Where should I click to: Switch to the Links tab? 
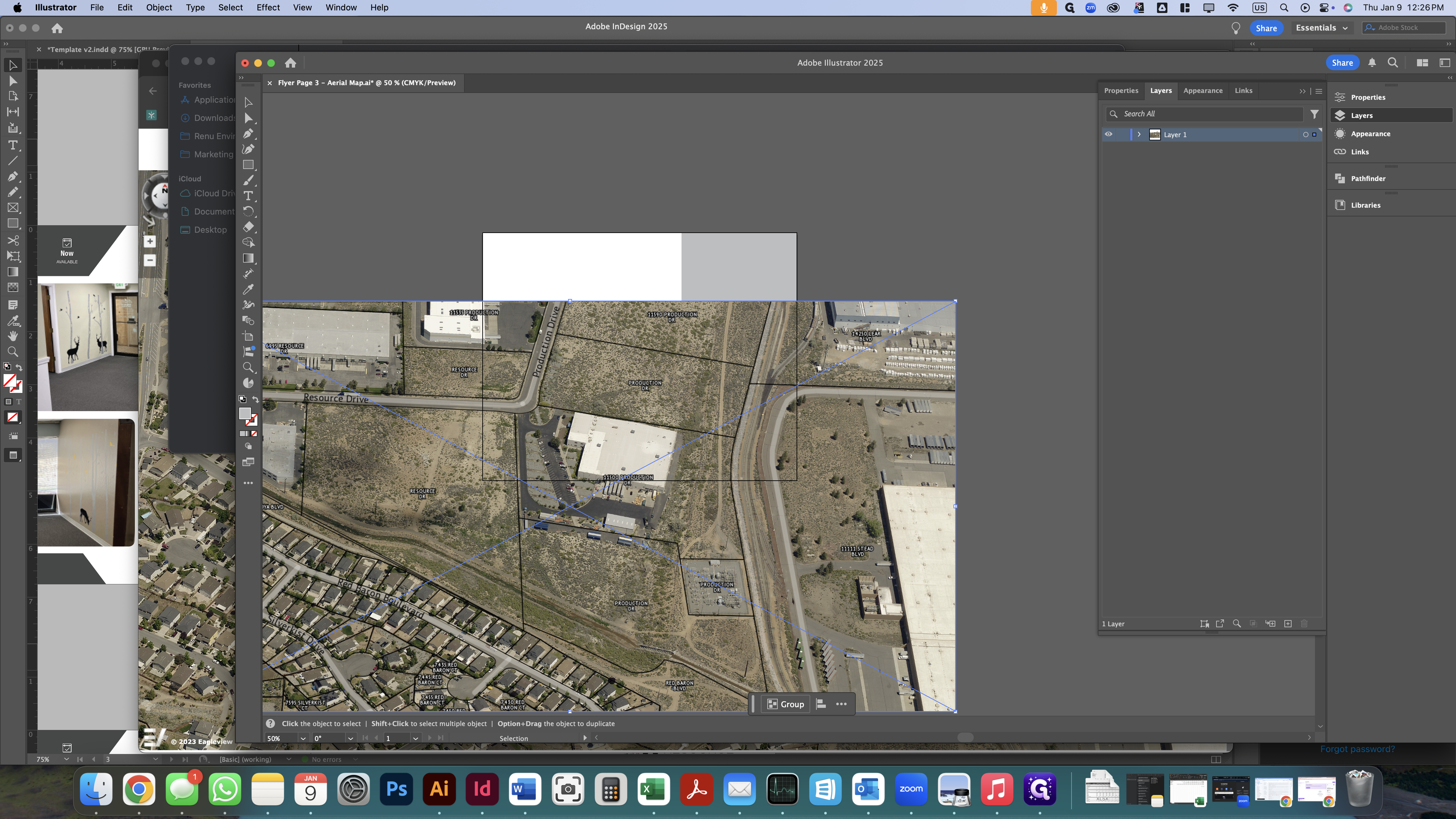[x=1243, y=90]
